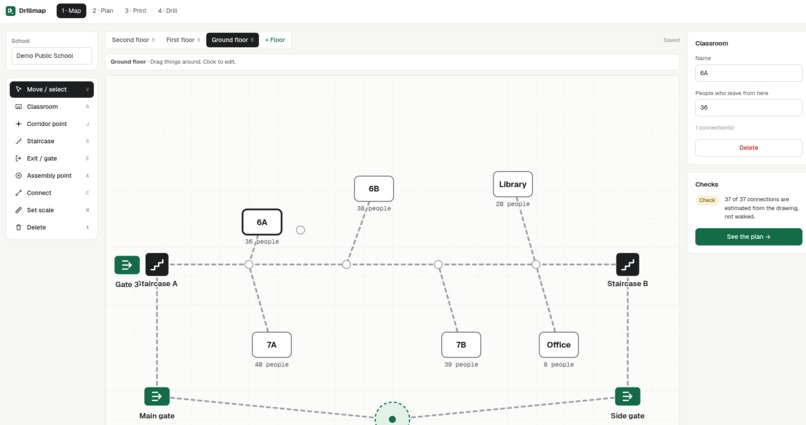Select the Library room box
The width and height of the screenshot is (806, 425).
(512, 184)
